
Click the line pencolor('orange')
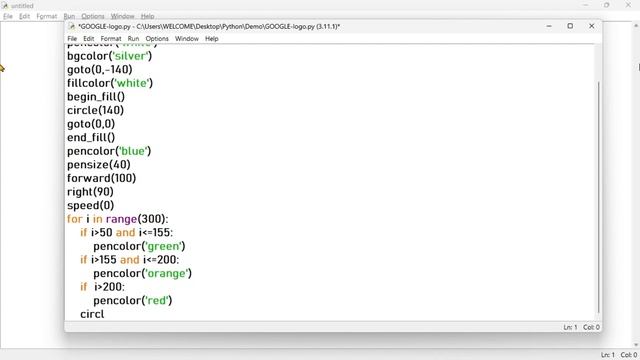(x=142, y=273)
